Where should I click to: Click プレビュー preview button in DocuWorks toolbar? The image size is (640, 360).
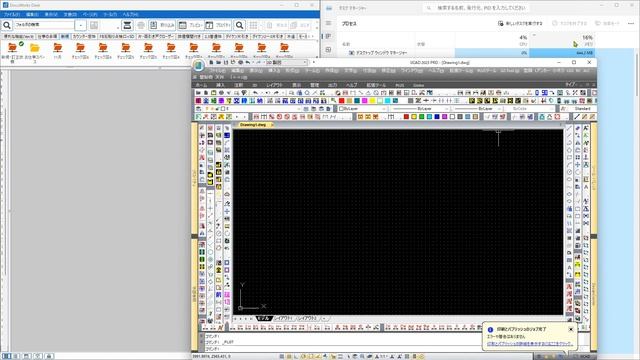click(x=191, y=25)
